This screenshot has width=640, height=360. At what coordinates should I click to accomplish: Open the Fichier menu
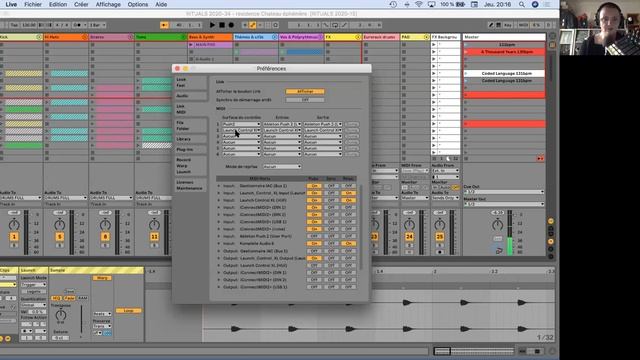pyautogui.click(x=33, y=4)
